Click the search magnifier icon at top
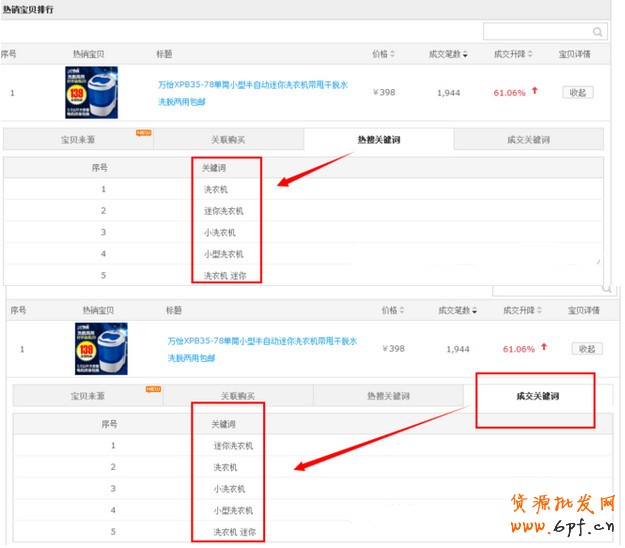 pyautogui.click(x=597, y=32)
